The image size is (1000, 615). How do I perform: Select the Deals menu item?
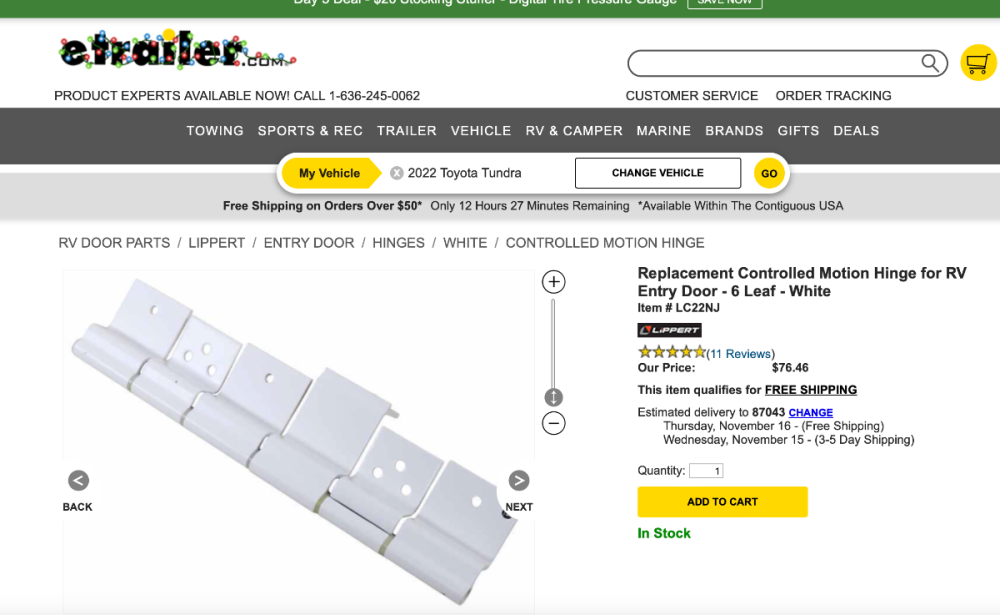click(x=856, y=131)
